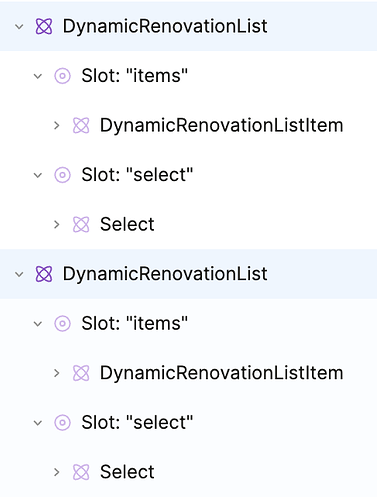Click the second "items" slot circle icon

[x=62, y=324]
